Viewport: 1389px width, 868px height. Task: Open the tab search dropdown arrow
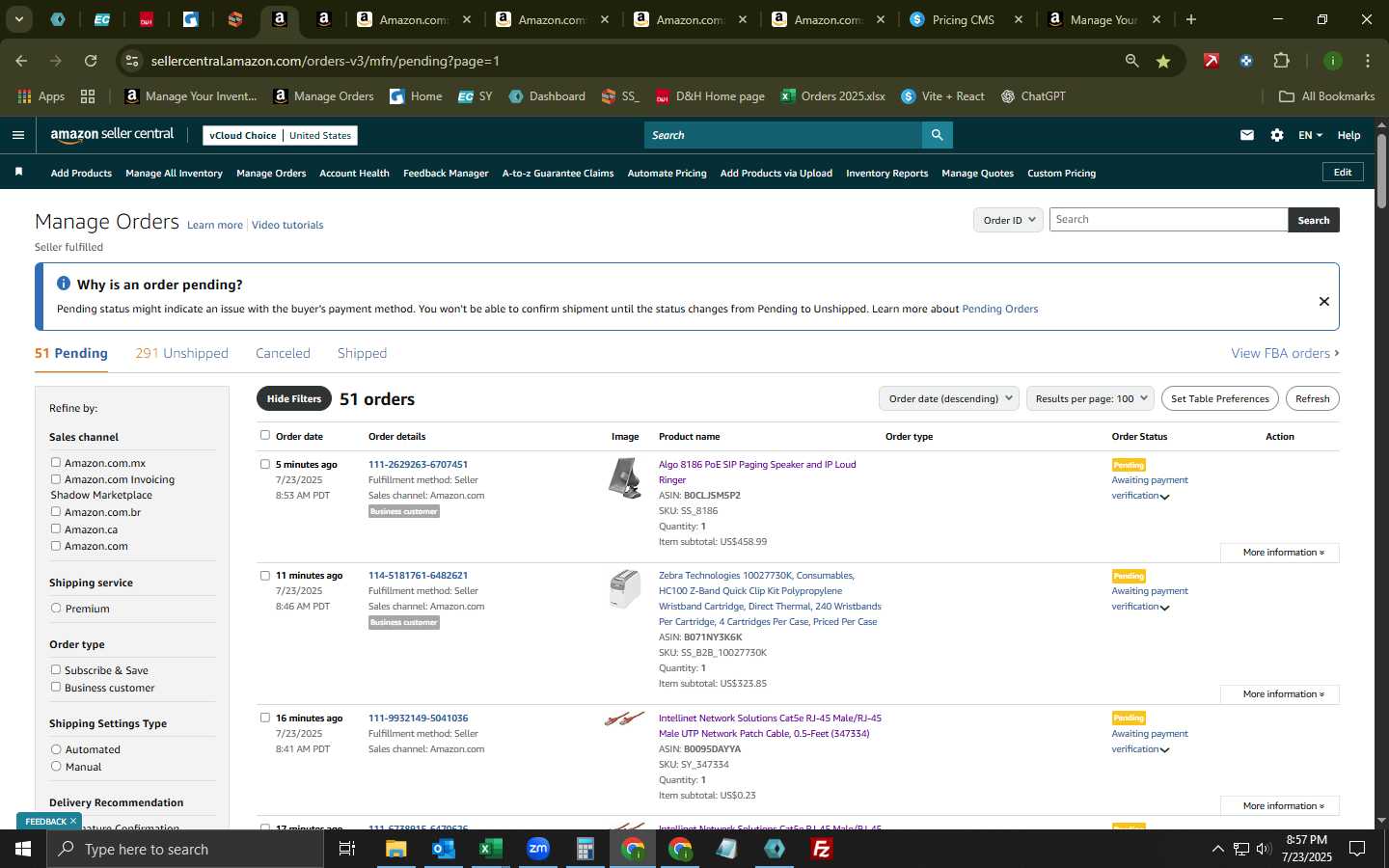[x=18, y=19]
